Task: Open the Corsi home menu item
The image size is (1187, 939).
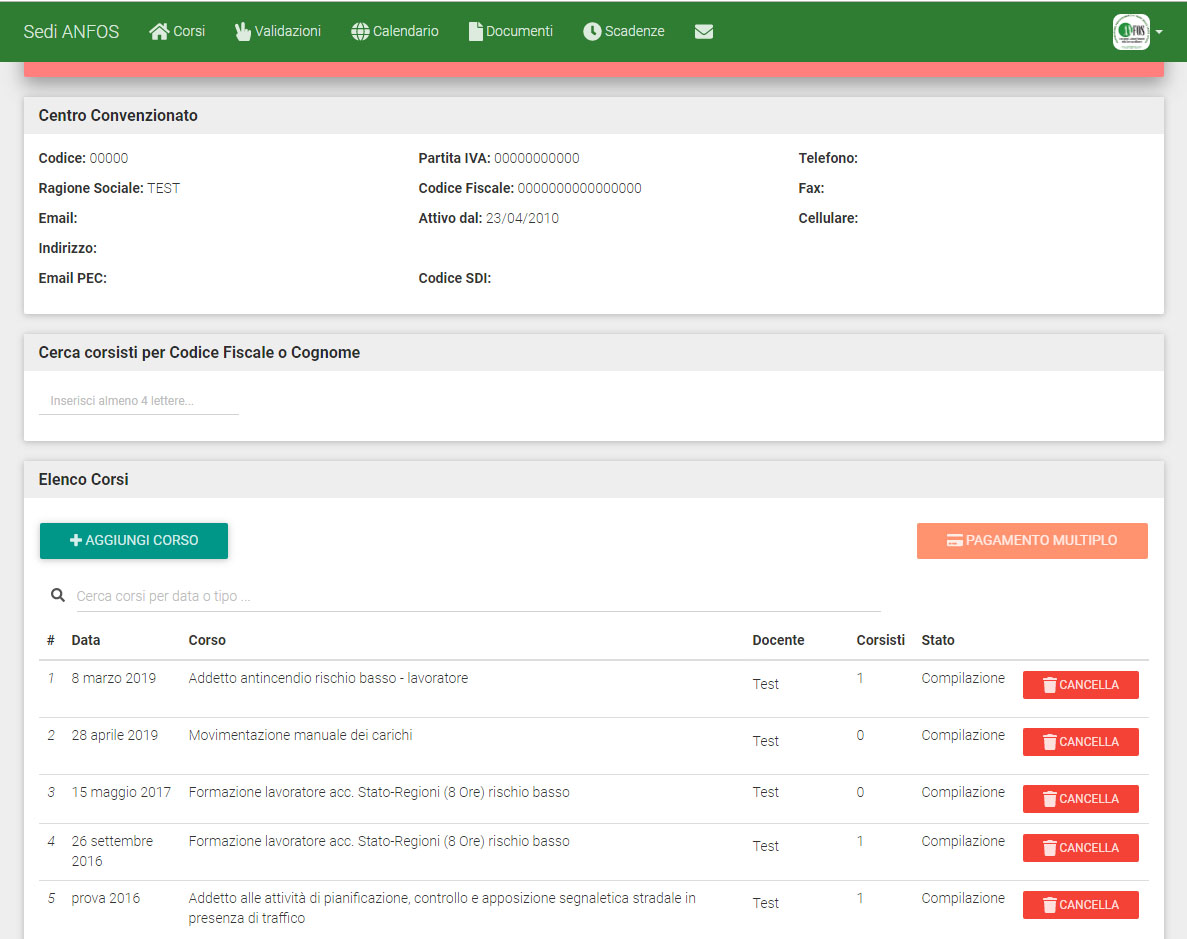Action: point(177,32)
